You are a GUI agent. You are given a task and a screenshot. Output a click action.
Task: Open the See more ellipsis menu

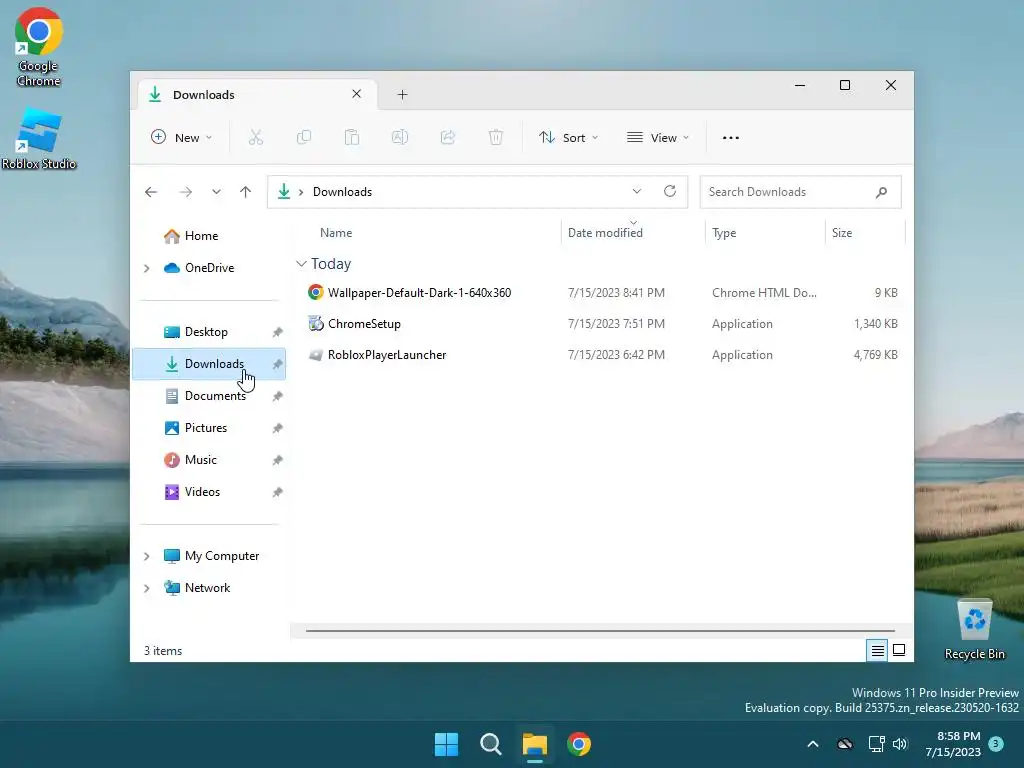(731, 138)
